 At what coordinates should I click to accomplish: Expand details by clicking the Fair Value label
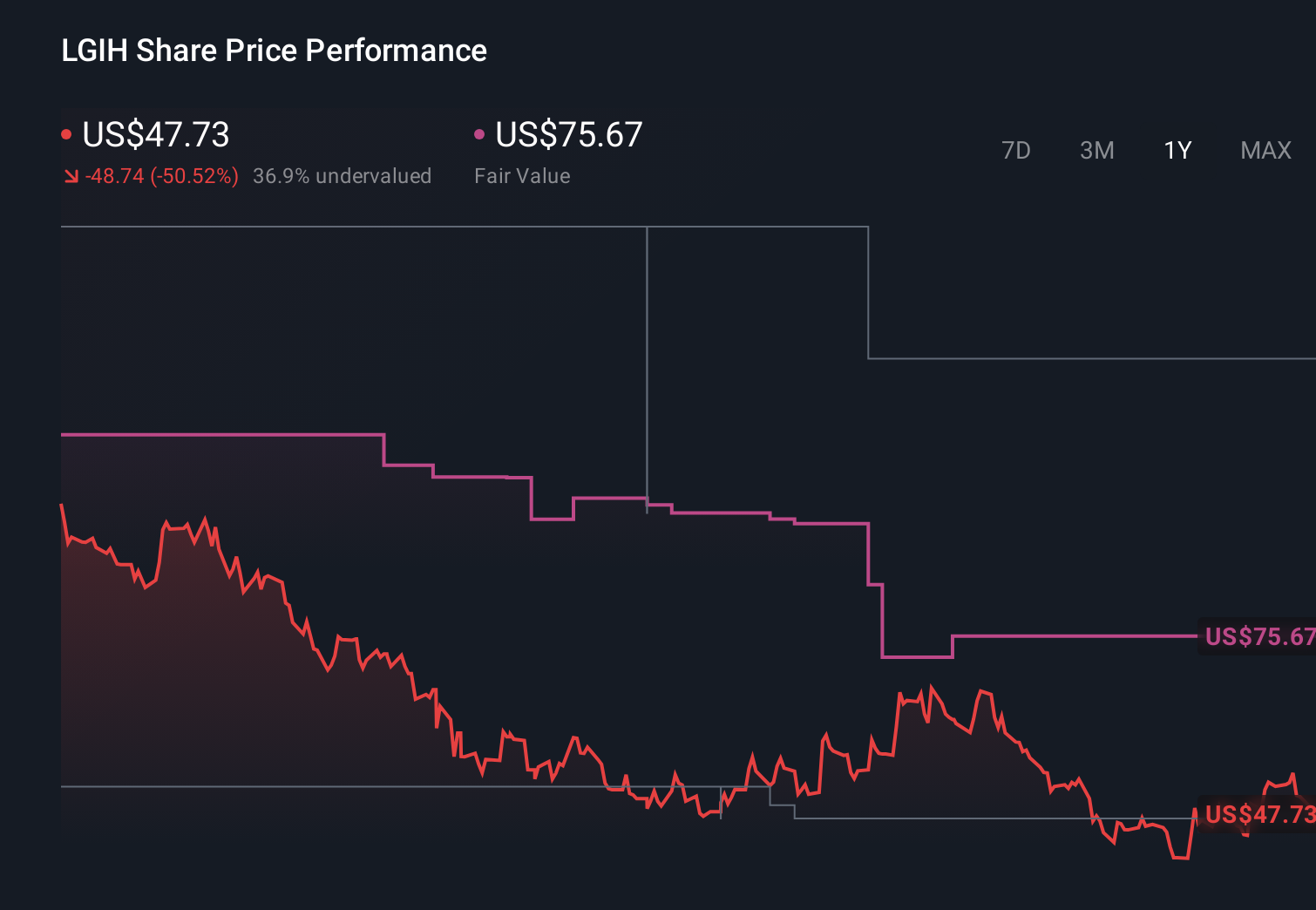pyautogui.click(x=522, y=175)
